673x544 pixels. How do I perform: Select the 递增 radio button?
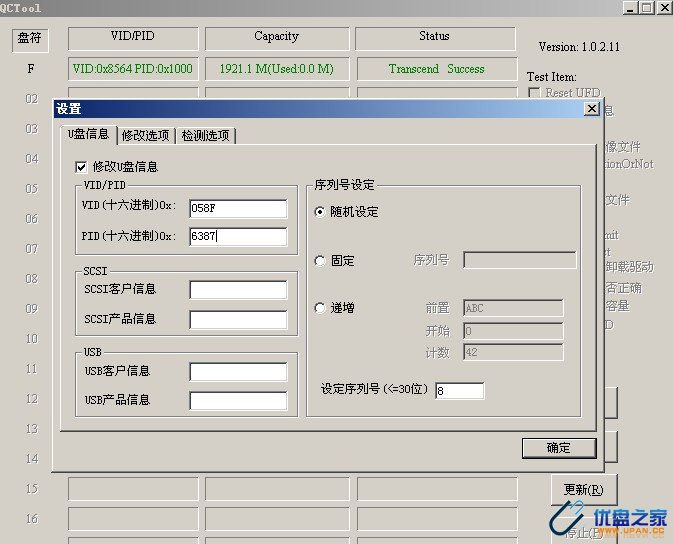click(320, 308)
